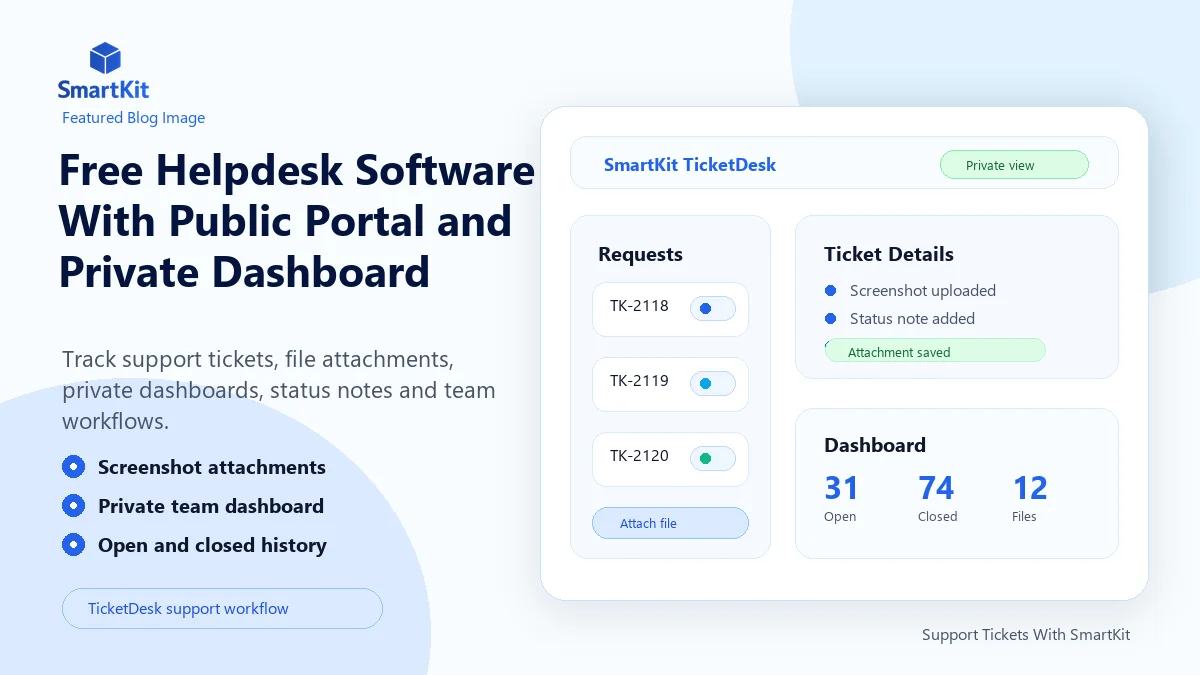The height and width of the screenshot is (675, 1200).
Task: Click the blue dot next to Screenshot uploaded
Action: tap(830, 291)
